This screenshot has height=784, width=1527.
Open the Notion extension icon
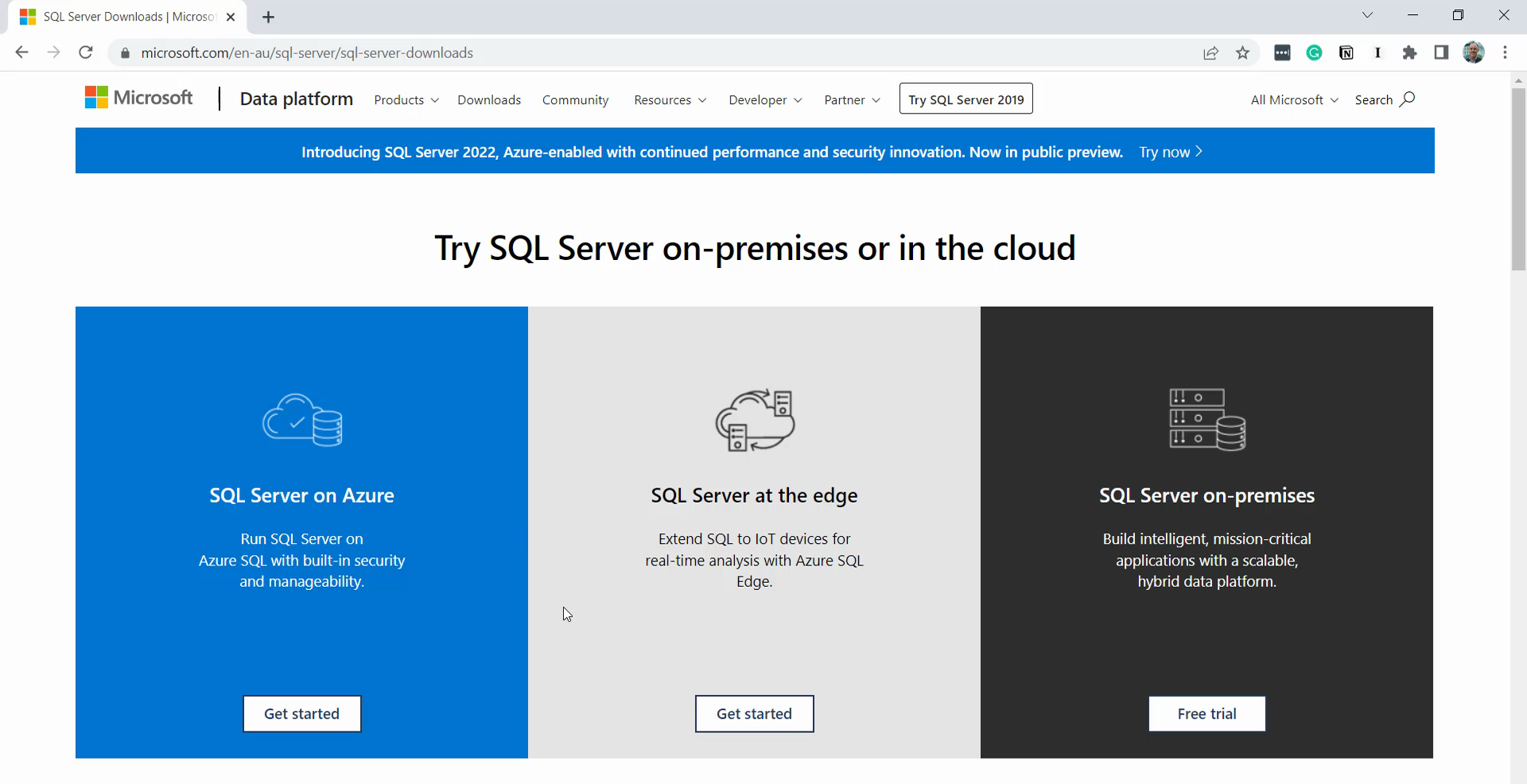pos(1346,53)
